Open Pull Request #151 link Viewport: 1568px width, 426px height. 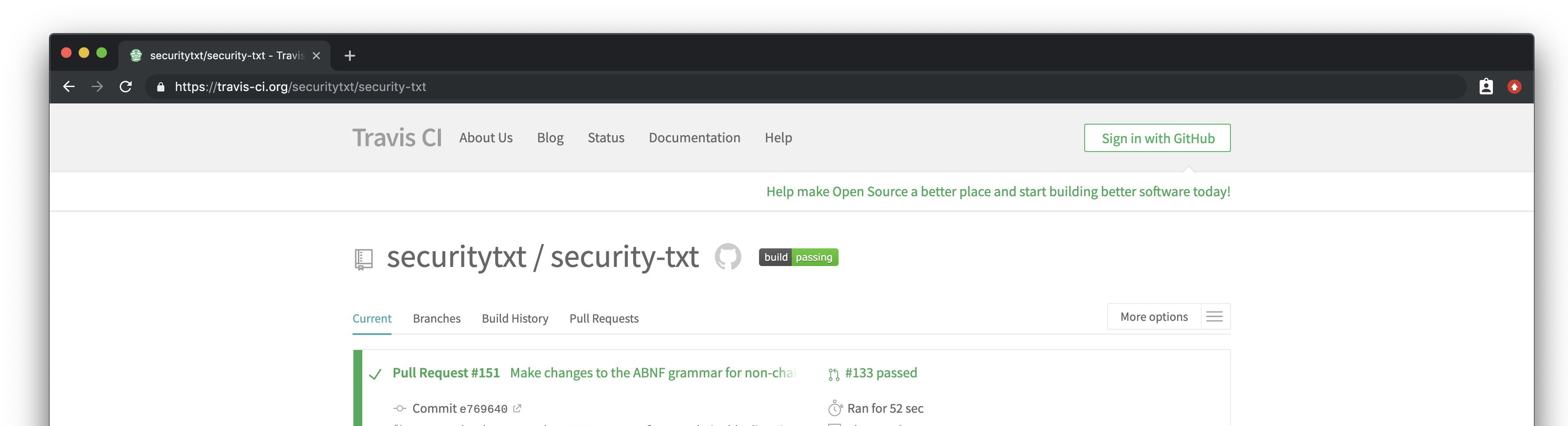tap(446, 373)
